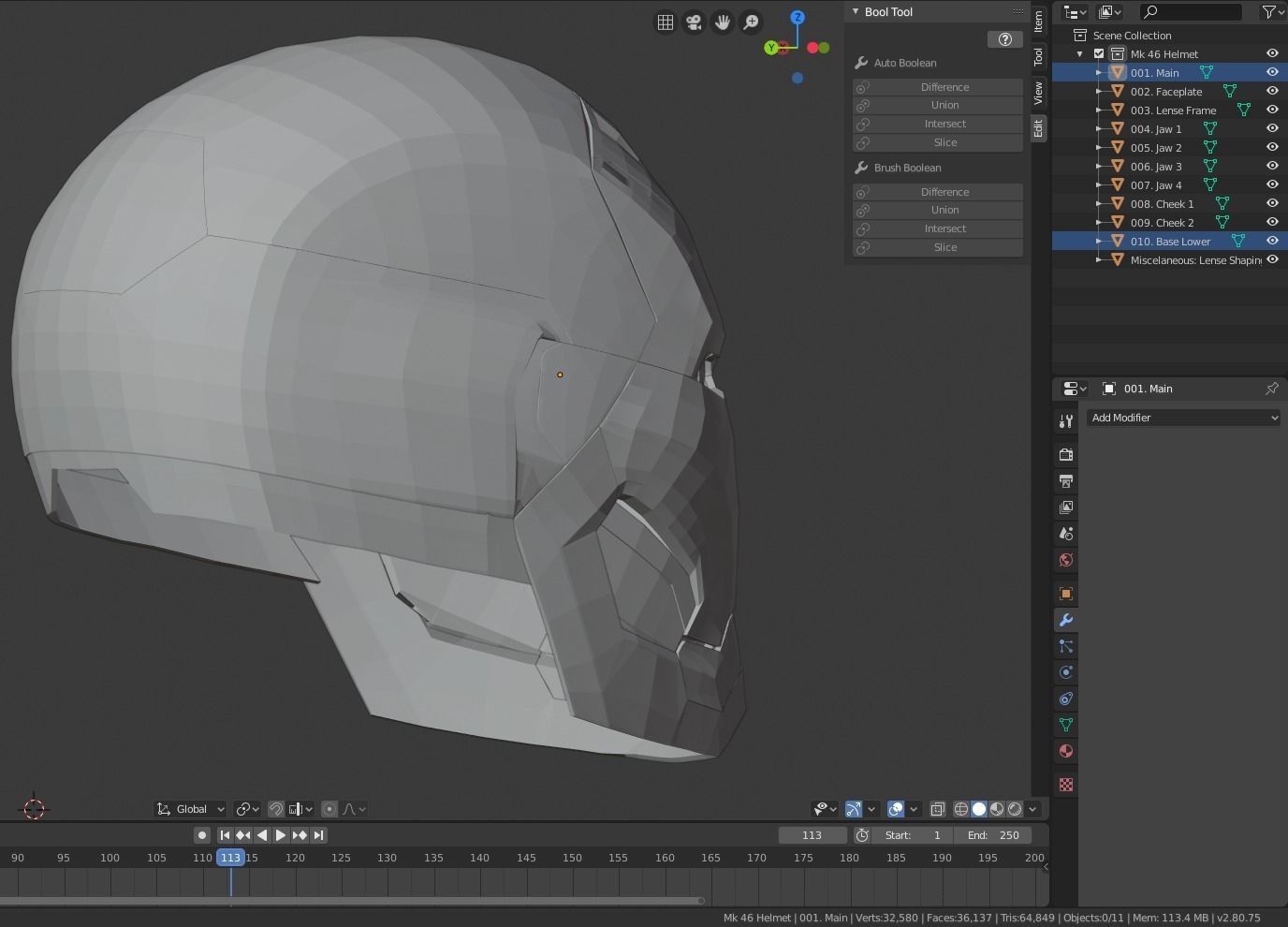Click the Z axis on navigation gizmo
This screenshot has width=1288, height=927.
pos(798,17)
